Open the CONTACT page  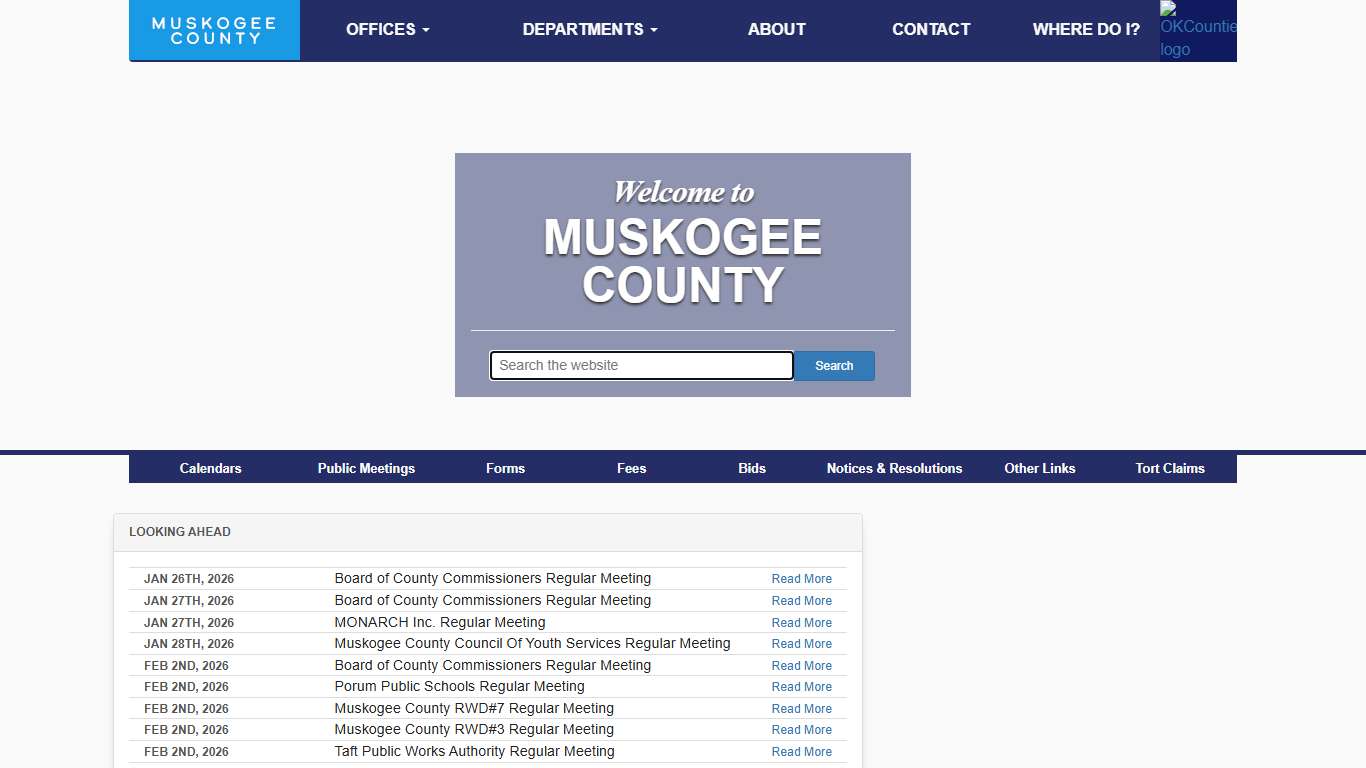pyautogui.click(x=931, y=29)
